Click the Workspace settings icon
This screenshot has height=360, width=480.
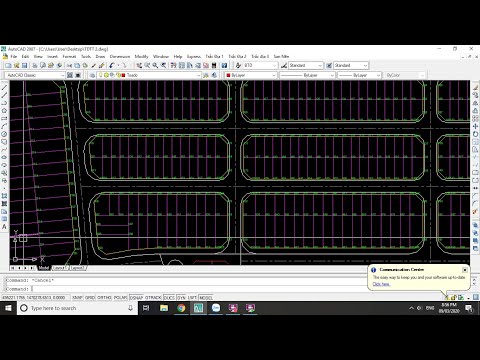point(70,75)
